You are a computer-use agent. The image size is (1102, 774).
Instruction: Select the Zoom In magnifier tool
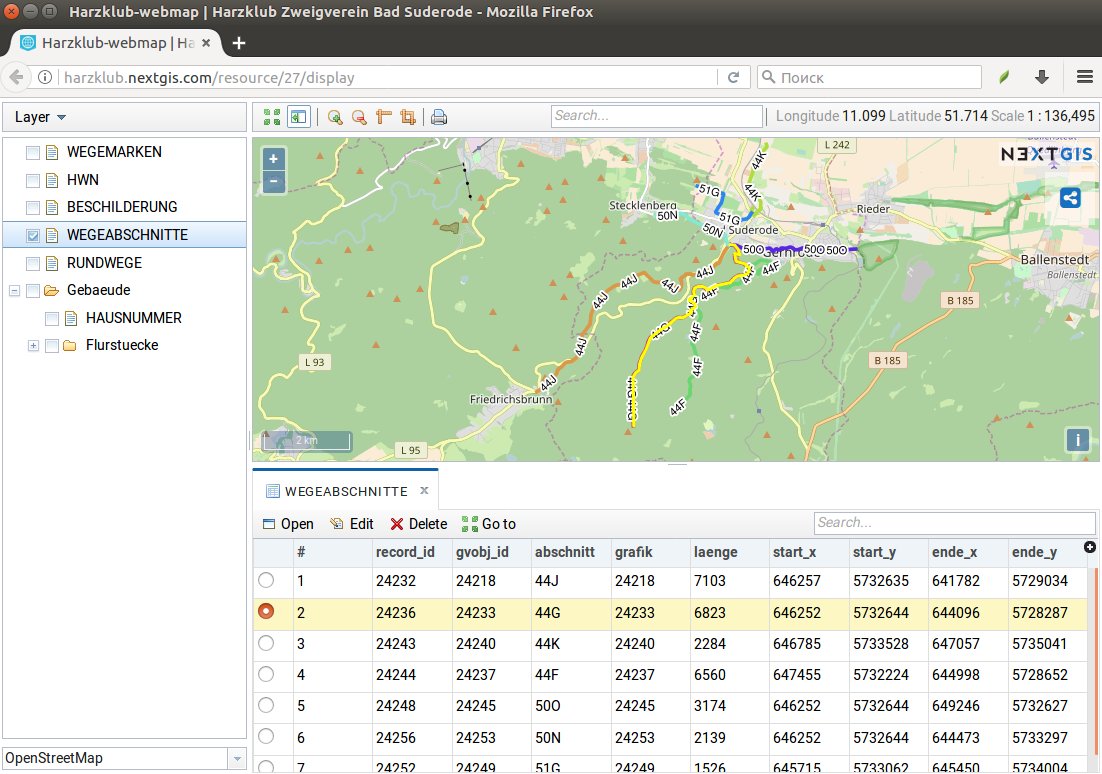[x=334, y=117]
